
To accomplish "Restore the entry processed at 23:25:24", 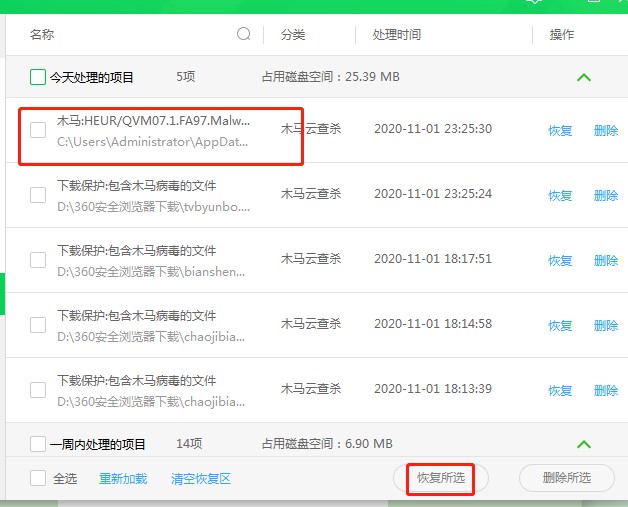I will click(560, 195).
